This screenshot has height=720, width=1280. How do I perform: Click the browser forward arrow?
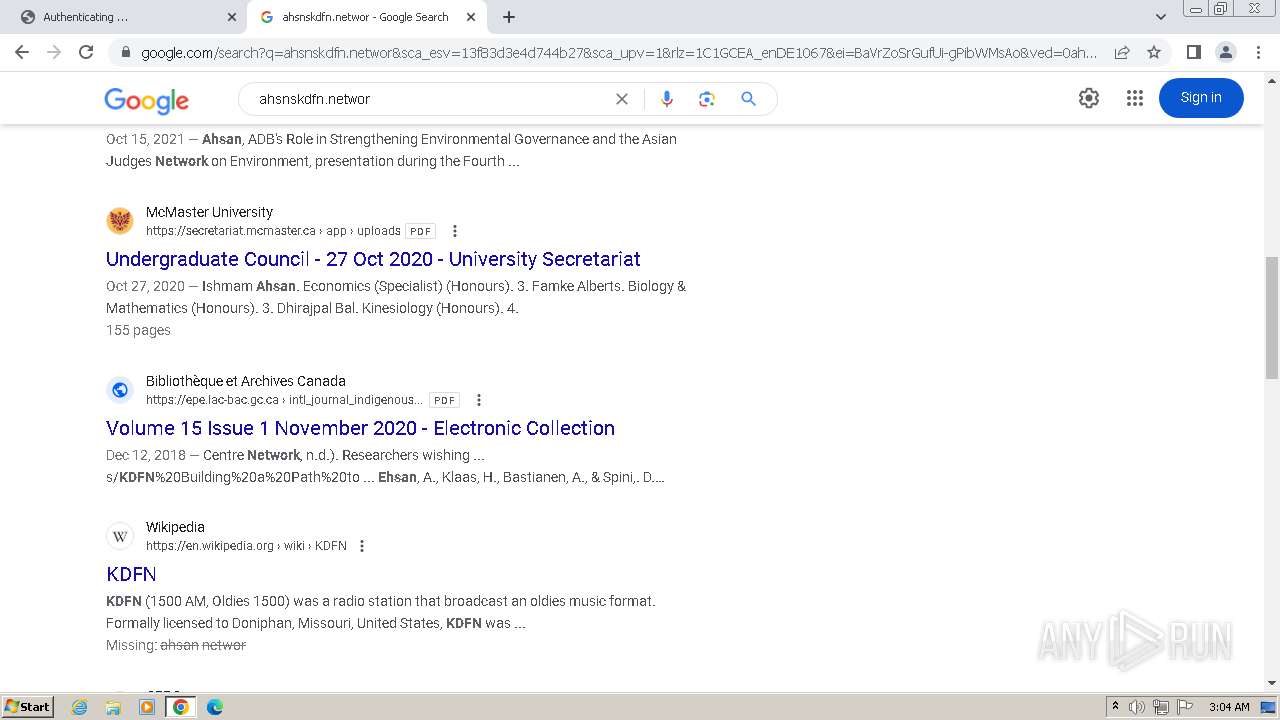(54, 52)
